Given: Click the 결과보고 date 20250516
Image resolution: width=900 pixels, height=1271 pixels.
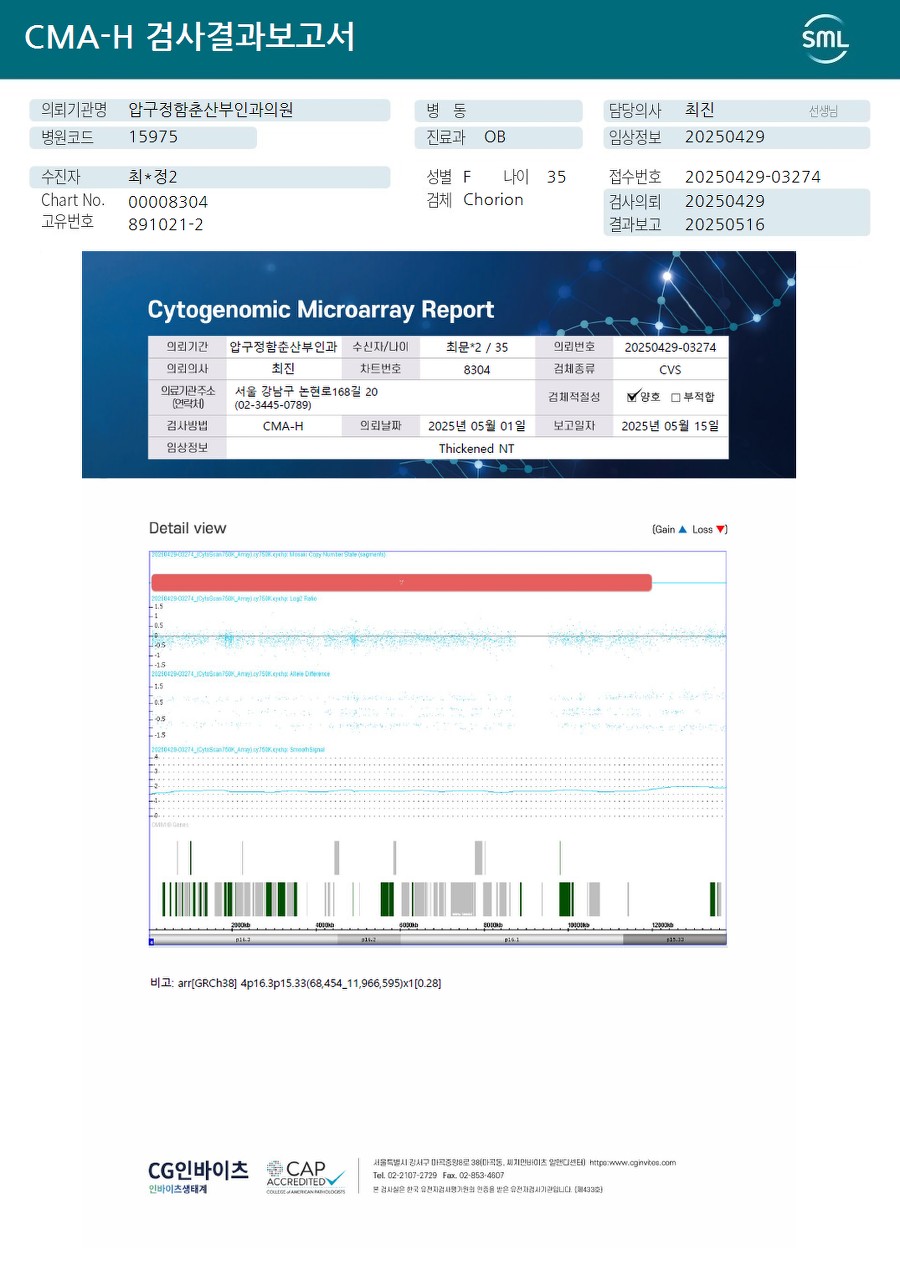Looking at the screenshot, I should point(725,224).
